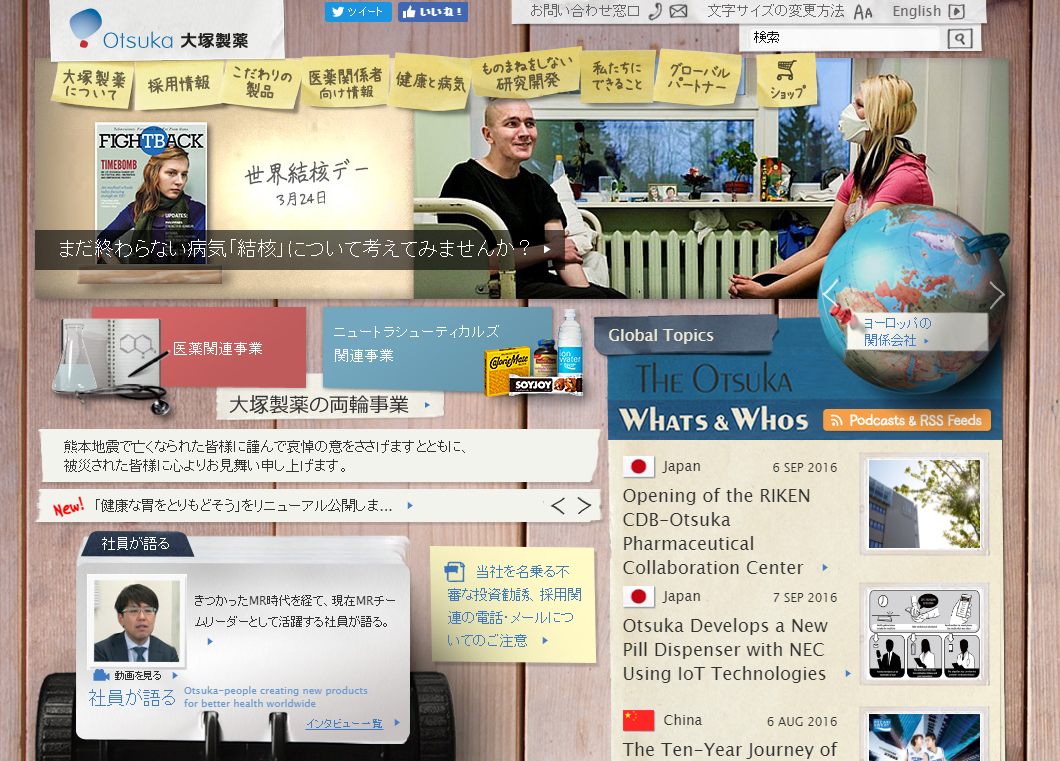Viewport: 1060px width, 761px height.
Task: Open 大塚製薬について menu note
Action: click(94, 85)
